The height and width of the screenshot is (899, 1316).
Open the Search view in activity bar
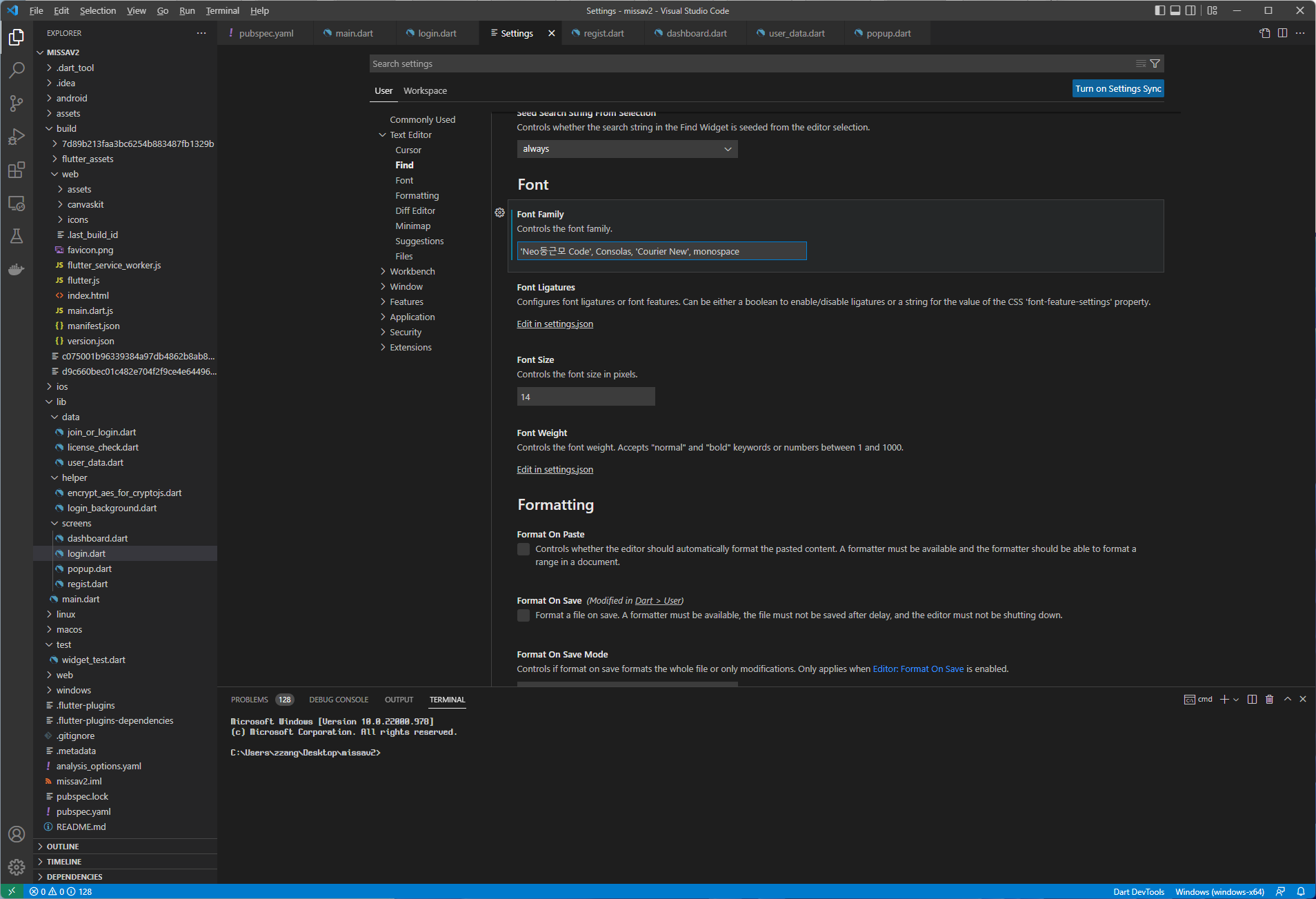[x=17, y=70]
